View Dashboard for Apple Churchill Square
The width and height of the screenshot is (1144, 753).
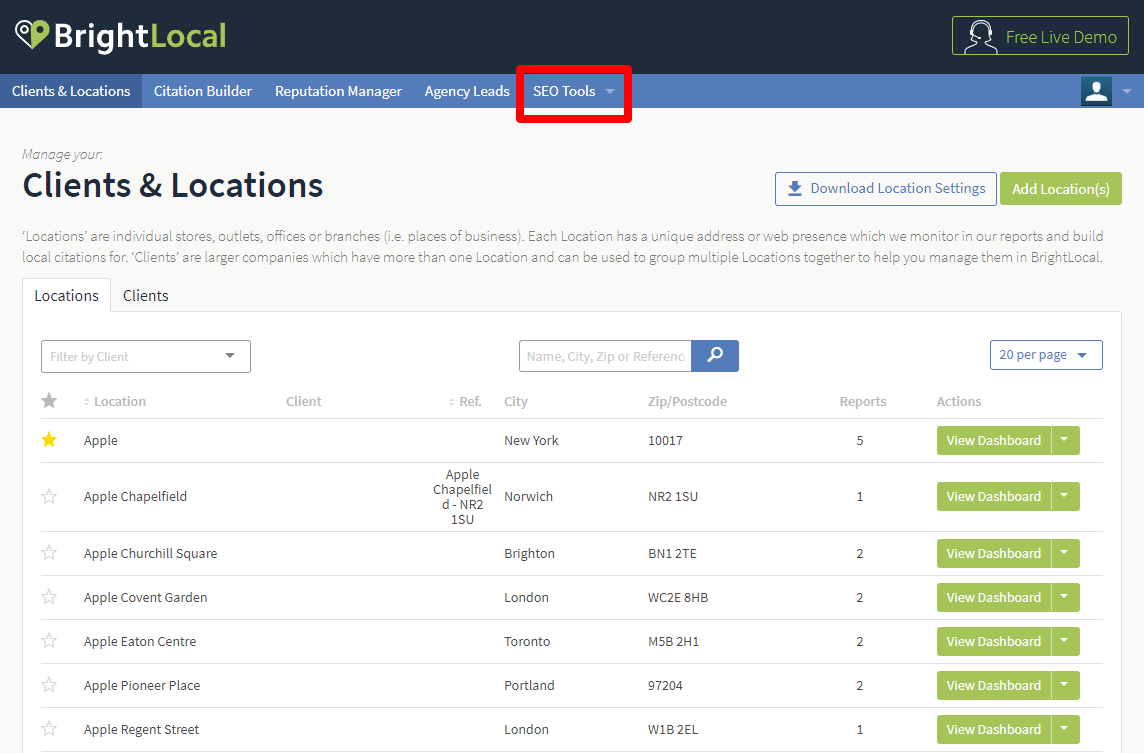(x=994, y=553)
